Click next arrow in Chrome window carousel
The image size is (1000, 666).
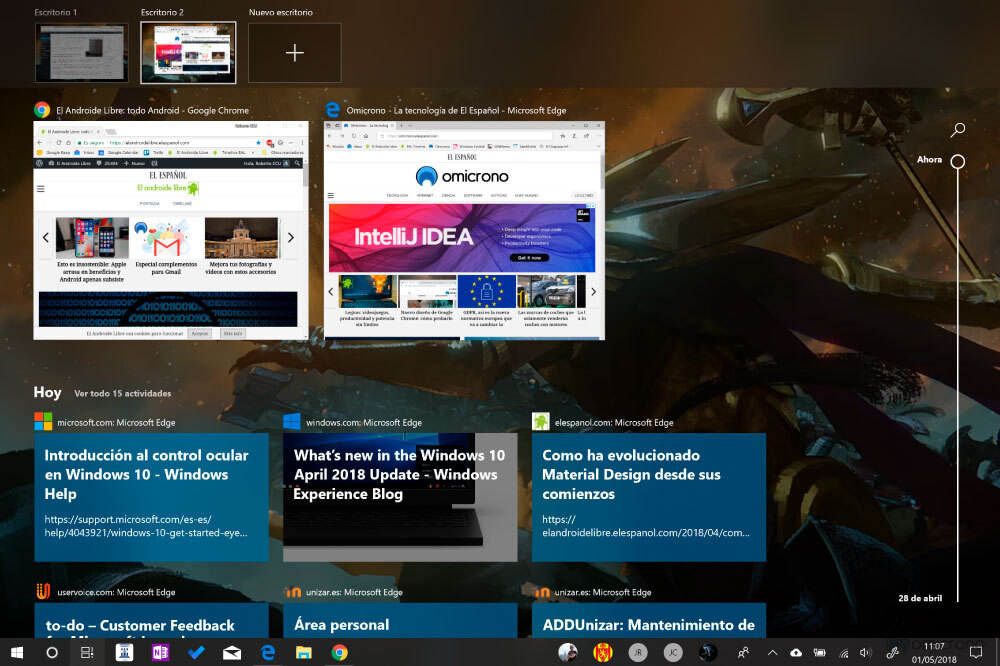tap(291, 237)
